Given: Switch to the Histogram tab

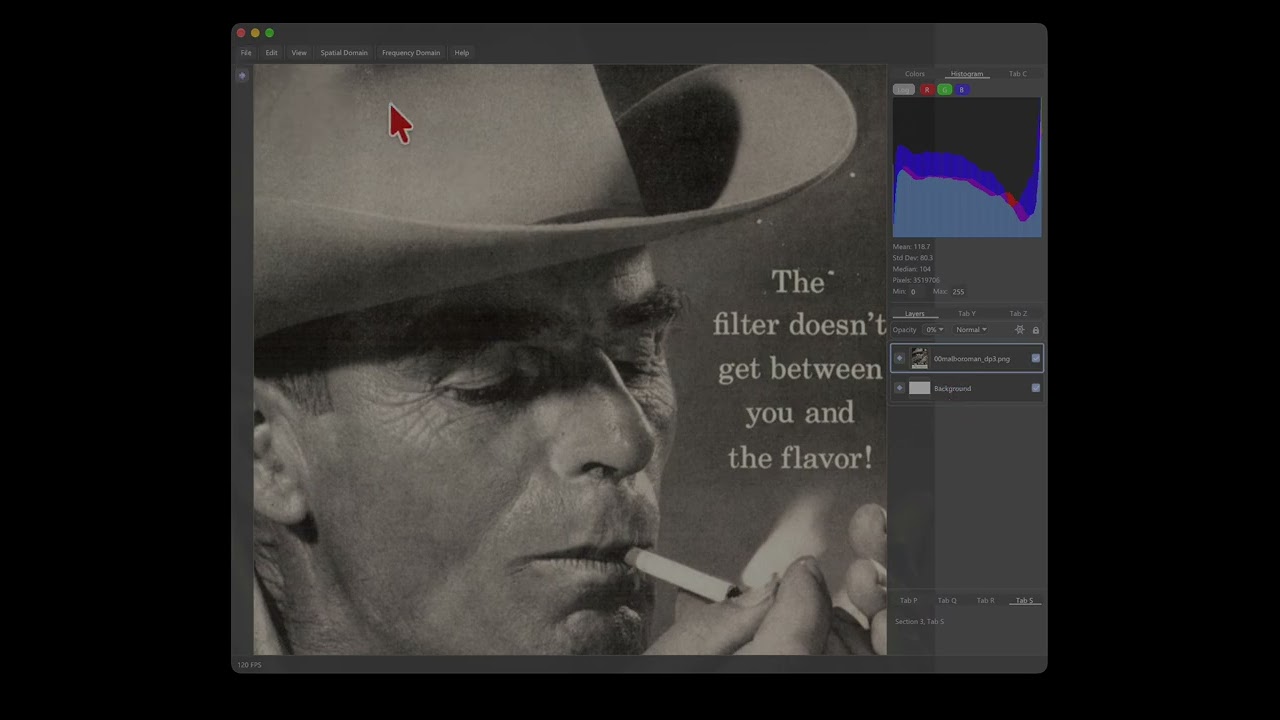Looking at the screenshot, I should pyautogui.click(x=967, y=74).
